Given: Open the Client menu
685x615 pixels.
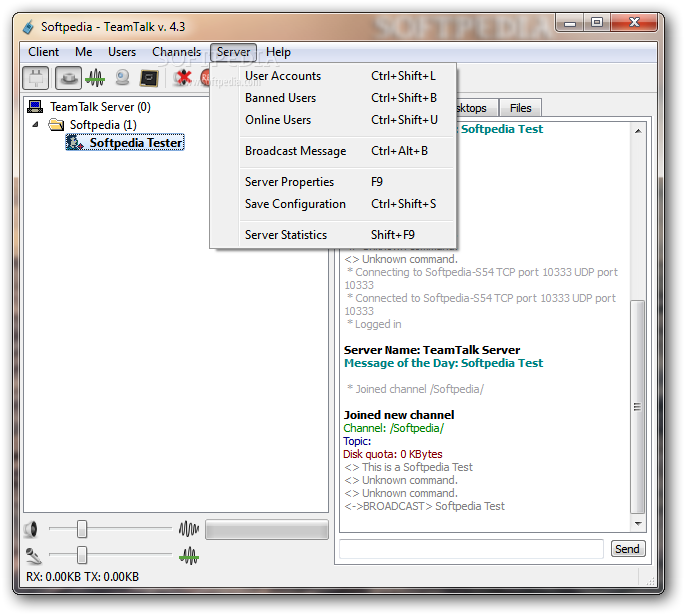Looking at the screenshot, I should [x=43, y=52].
